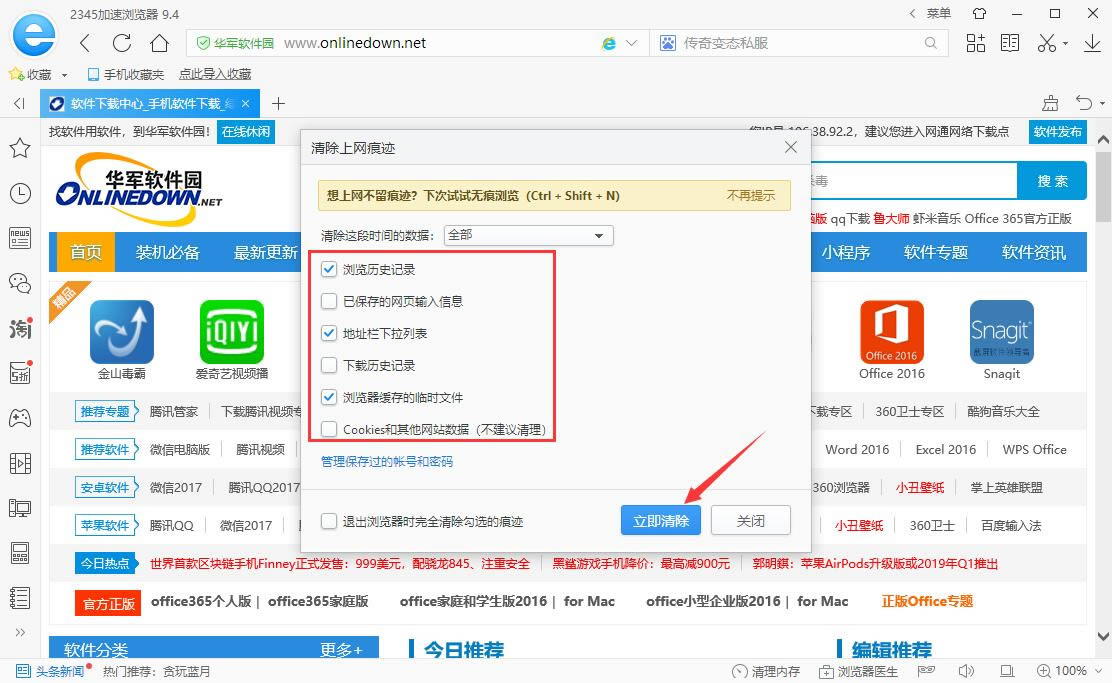
Task: Uncheck 浏览器缓存的临时文件 checkbox
Action: [x=328, y=397]
